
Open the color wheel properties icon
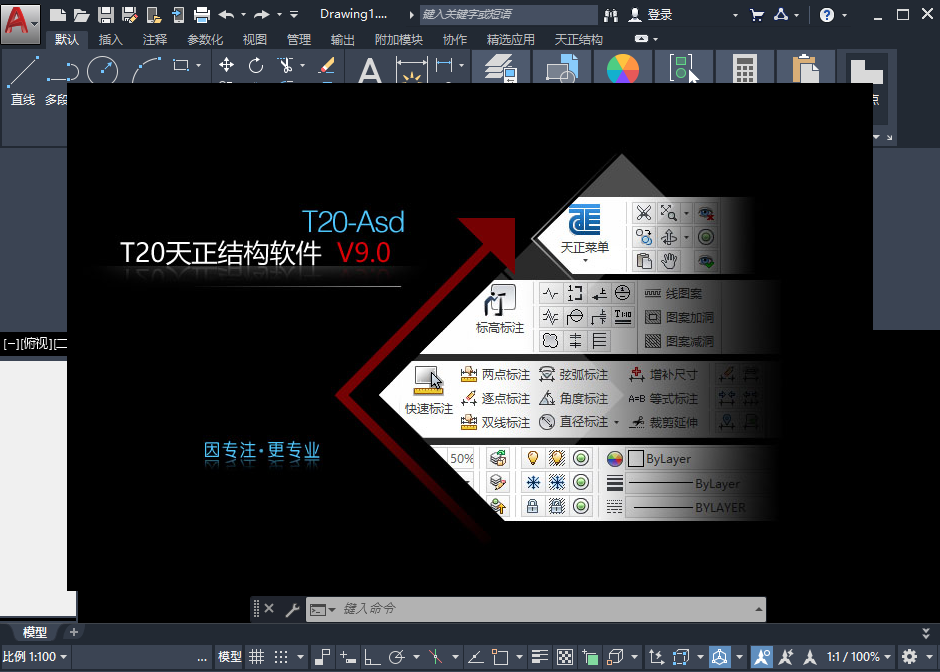tap(622, 70)
